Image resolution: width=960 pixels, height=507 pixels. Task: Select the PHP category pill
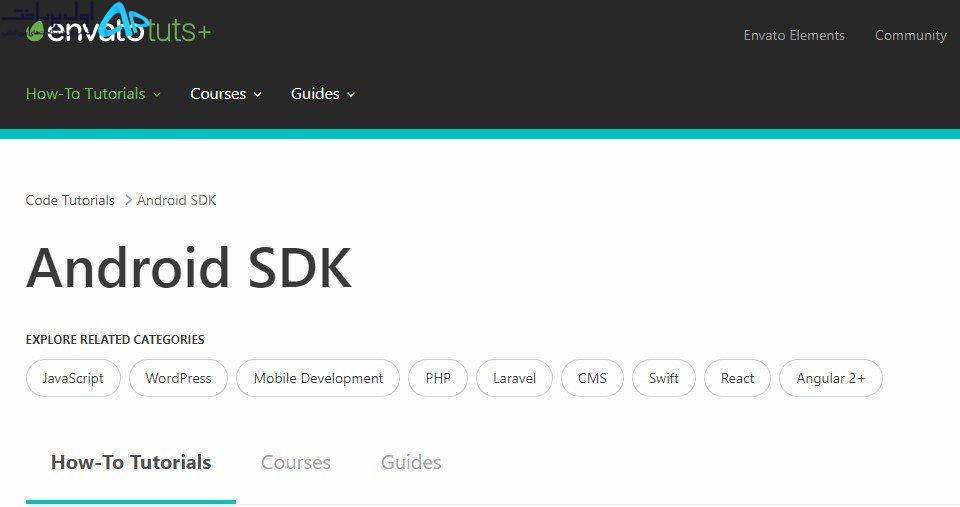(438, 378)
